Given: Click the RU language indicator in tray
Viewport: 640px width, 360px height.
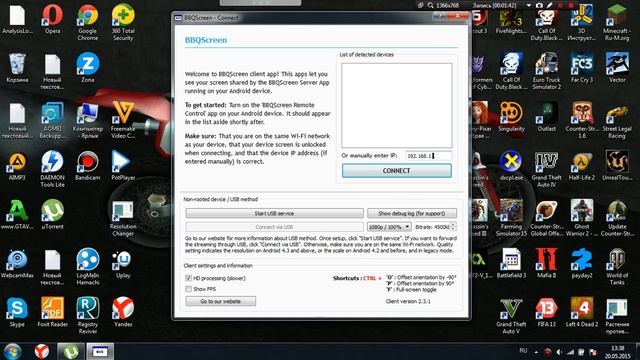Looking at the screenshot, I should pos(523,351).
